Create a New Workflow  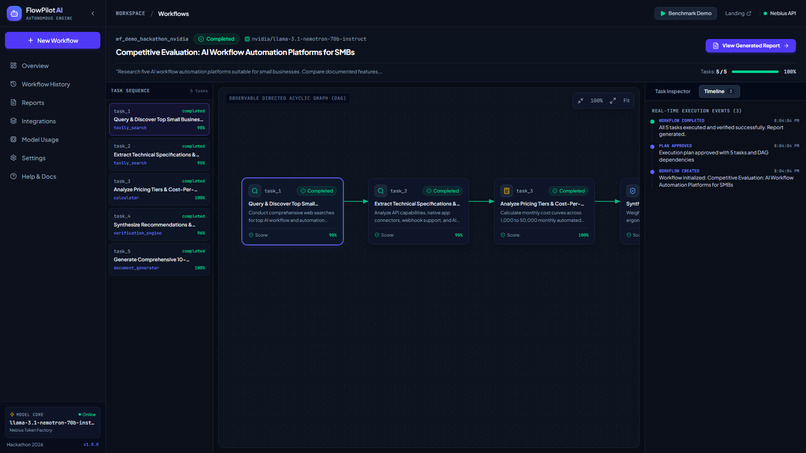point(52,40)
